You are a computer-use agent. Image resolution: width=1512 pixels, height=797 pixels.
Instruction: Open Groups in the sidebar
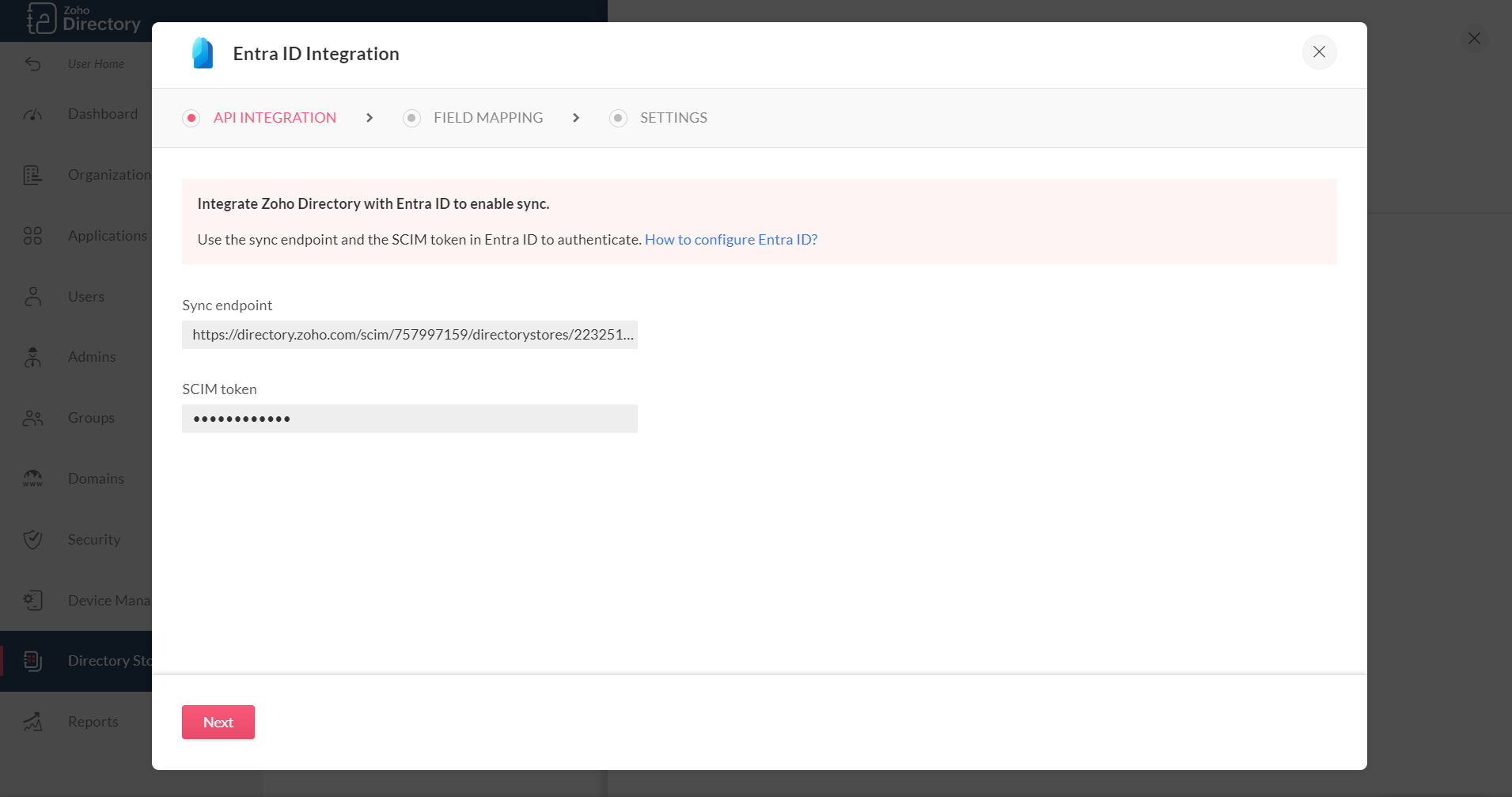91,418
